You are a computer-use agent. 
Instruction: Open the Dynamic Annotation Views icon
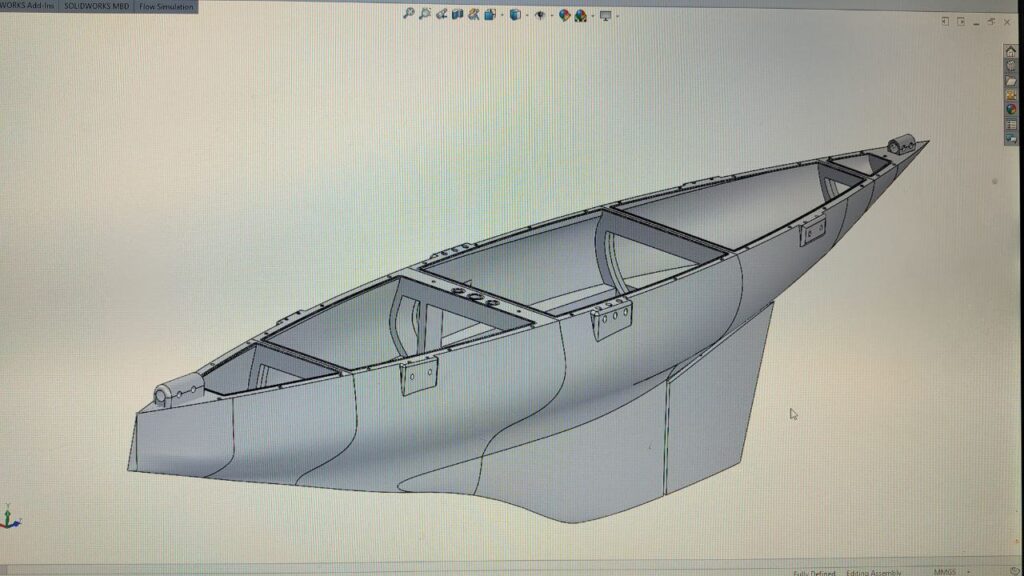pos(473,14)
